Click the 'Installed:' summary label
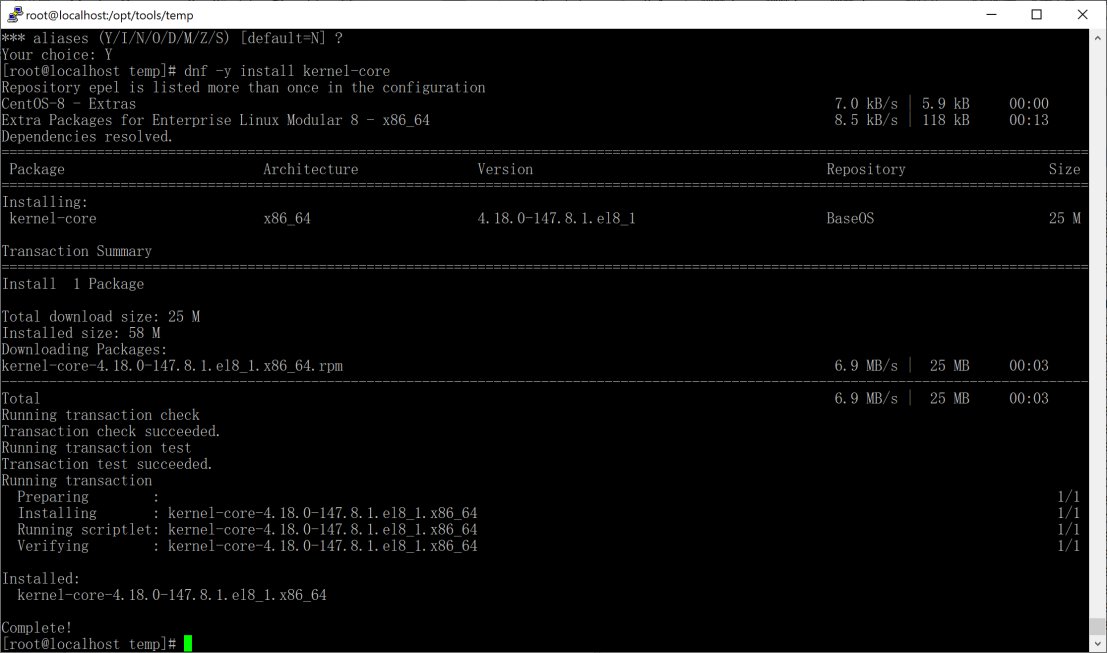1108x653 pixels. tap(40, 578)
